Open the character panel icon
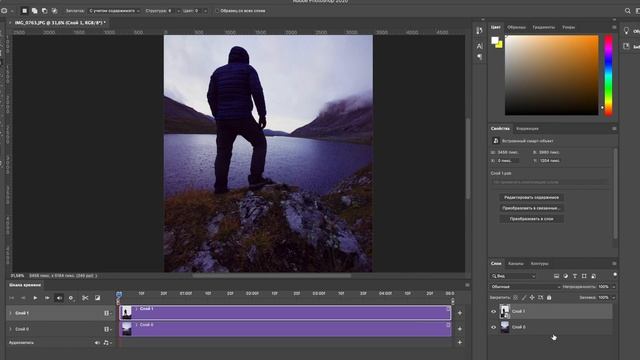Viewport: 640px width, 360px height. [480, 46]
